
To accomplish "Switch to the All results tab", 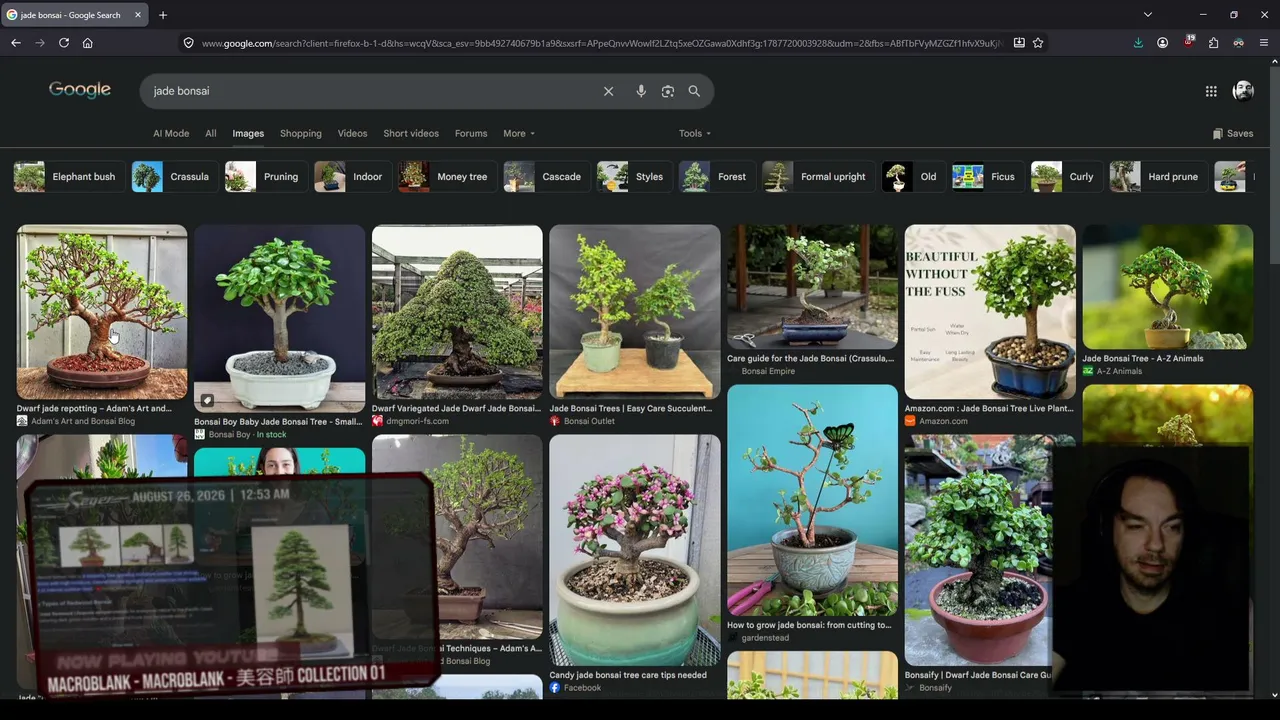I will [211, 133].
